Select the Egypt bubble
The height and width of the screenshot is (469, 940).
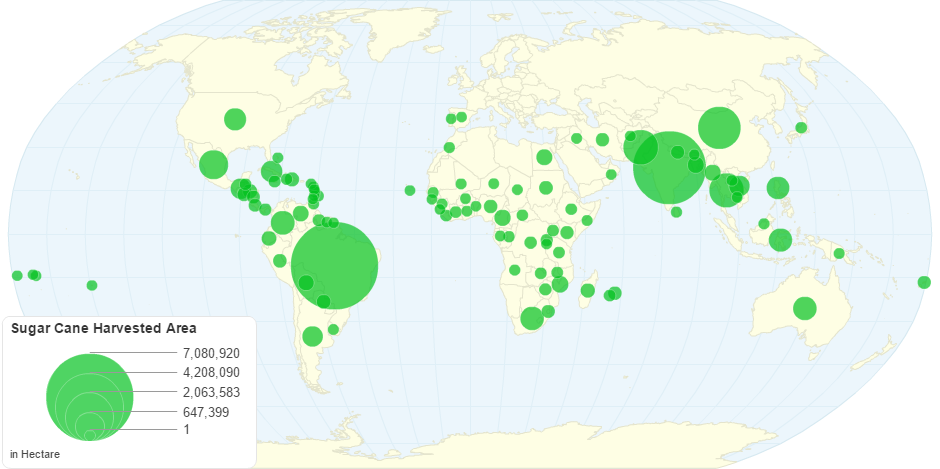point(544,157)
